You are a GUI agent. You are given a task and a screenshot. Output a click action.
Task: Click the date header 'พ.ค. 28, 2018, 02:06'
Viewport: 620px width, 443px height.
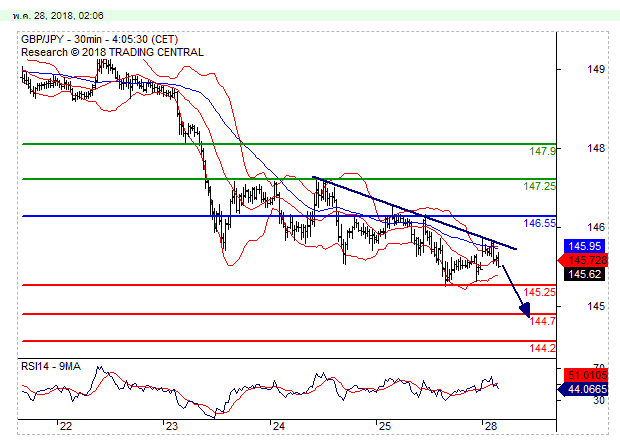tap(58, 16)
